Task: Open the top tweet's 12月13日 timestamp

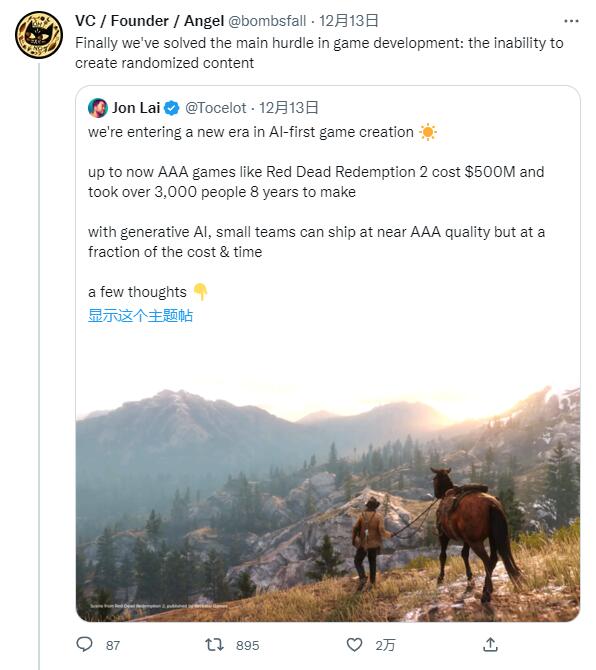Action: click(349, 21)
